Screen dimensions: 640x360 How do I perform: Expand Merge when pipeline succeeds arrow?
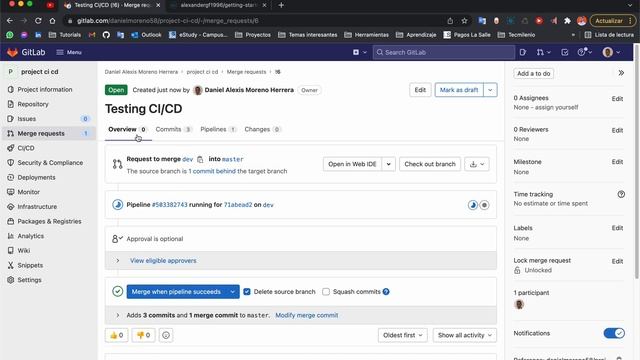[x=232, y=291]
